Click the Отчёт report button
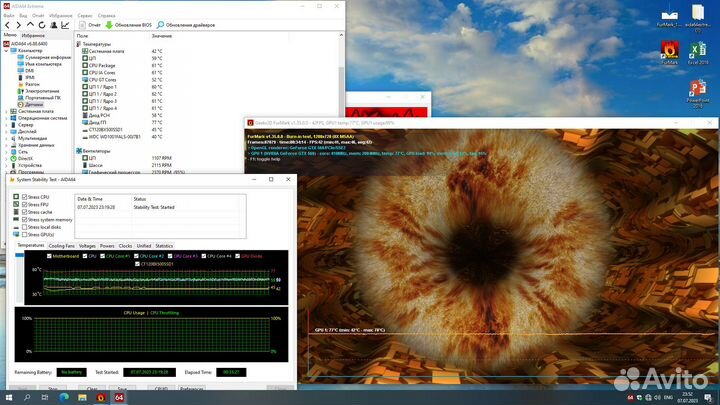 (x=90, y=25)
